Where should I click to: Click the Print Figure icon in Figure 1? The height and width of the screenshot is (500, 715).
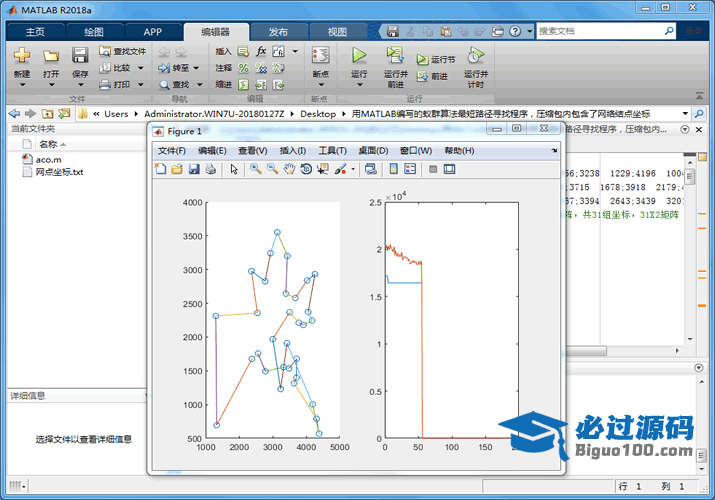[211, 169]
